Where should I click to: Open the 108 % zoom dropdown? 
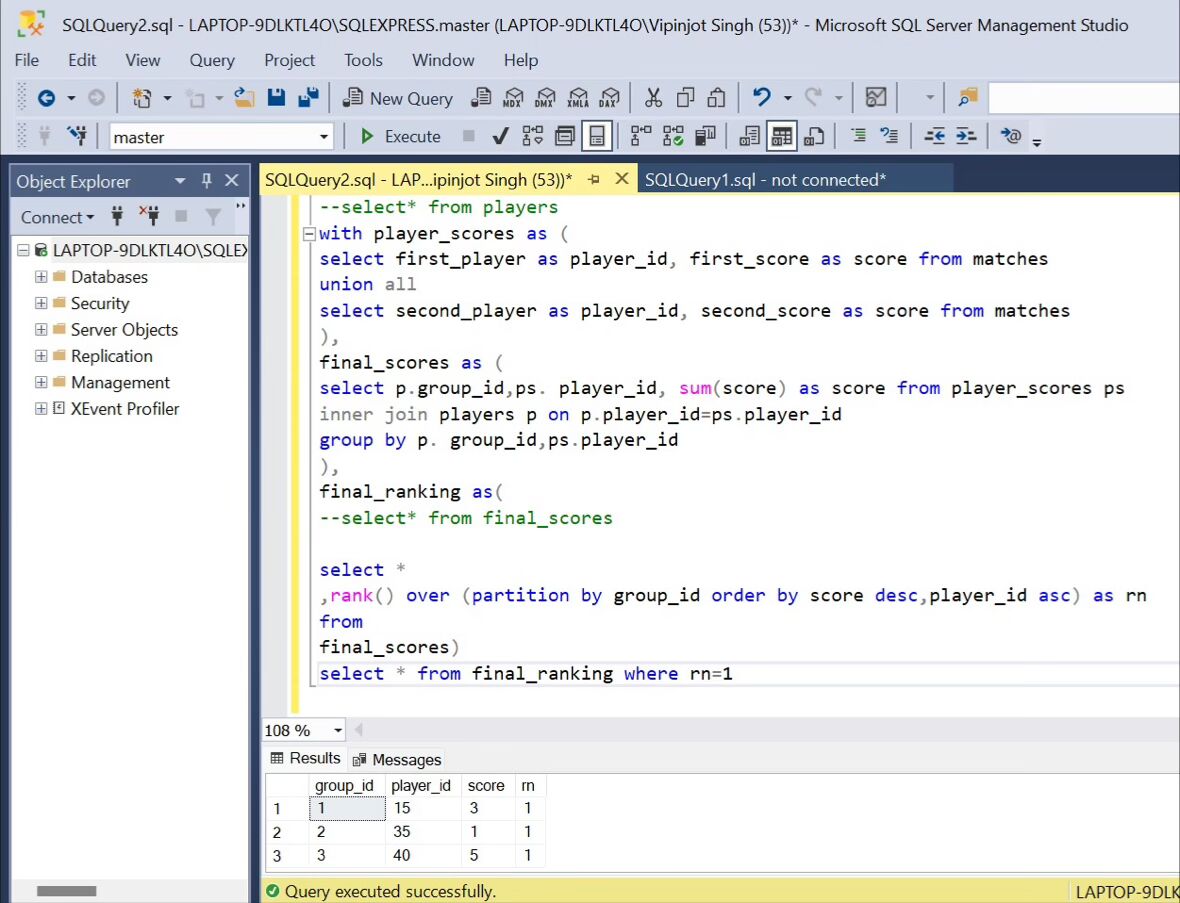point(337,731)
